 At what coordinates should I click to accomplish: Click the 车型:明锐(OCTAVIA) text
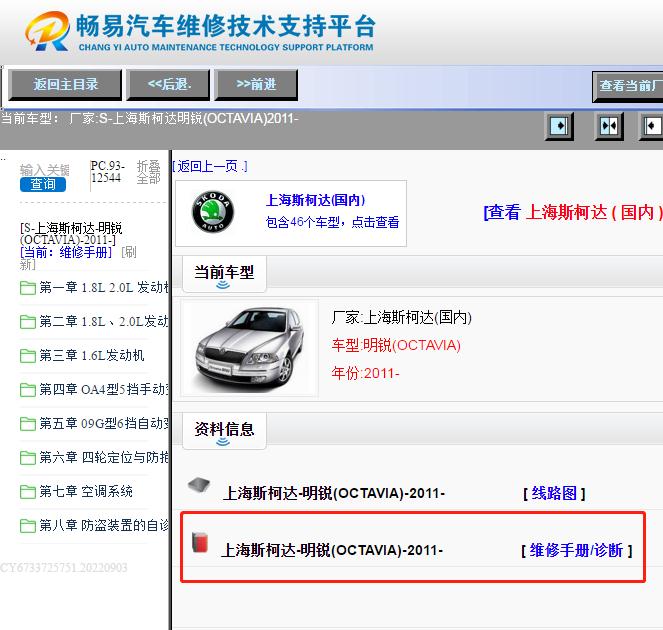click(396, 345)
